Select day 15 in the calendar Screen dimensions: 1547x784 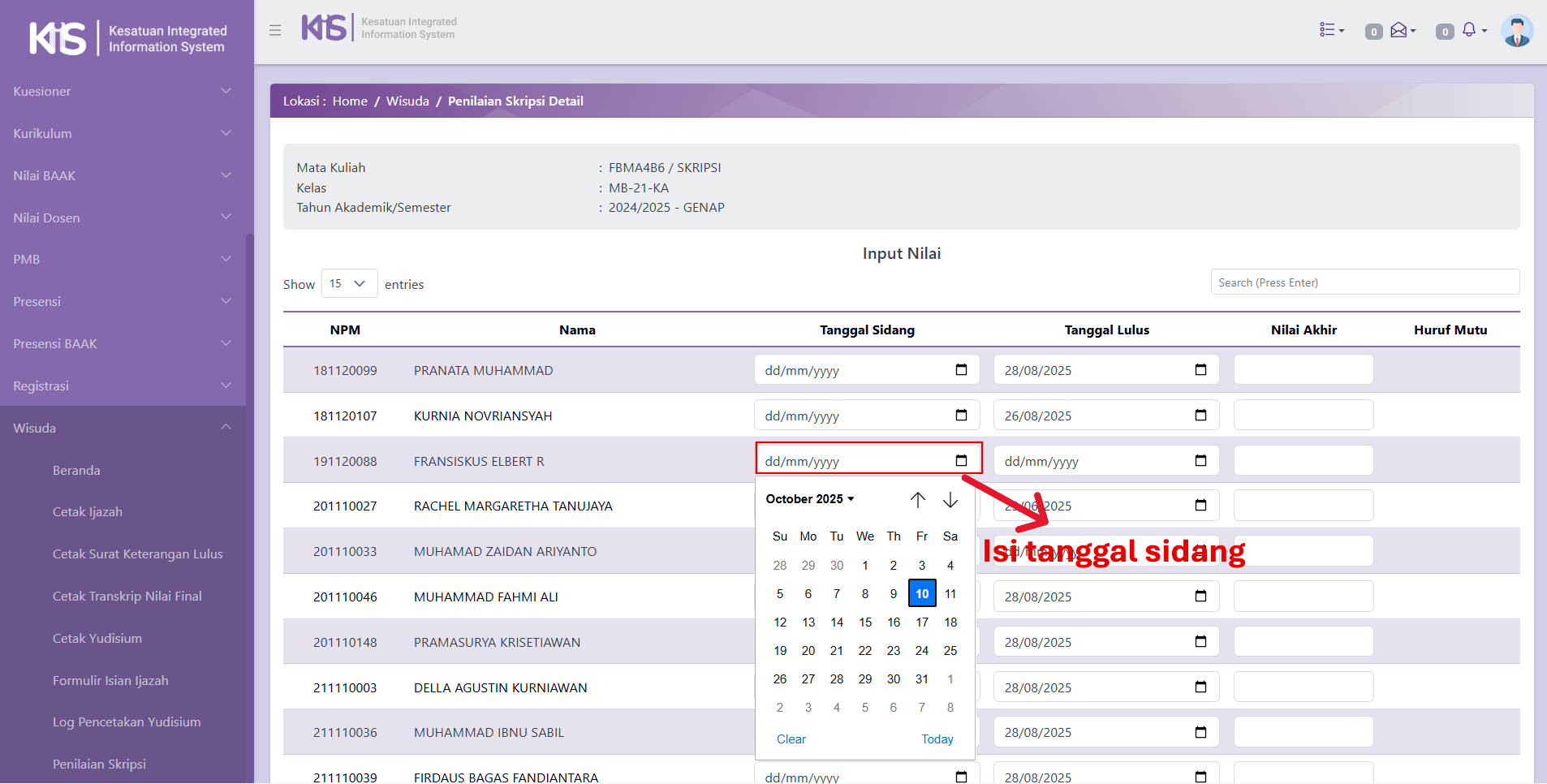(x=865, y=622)
